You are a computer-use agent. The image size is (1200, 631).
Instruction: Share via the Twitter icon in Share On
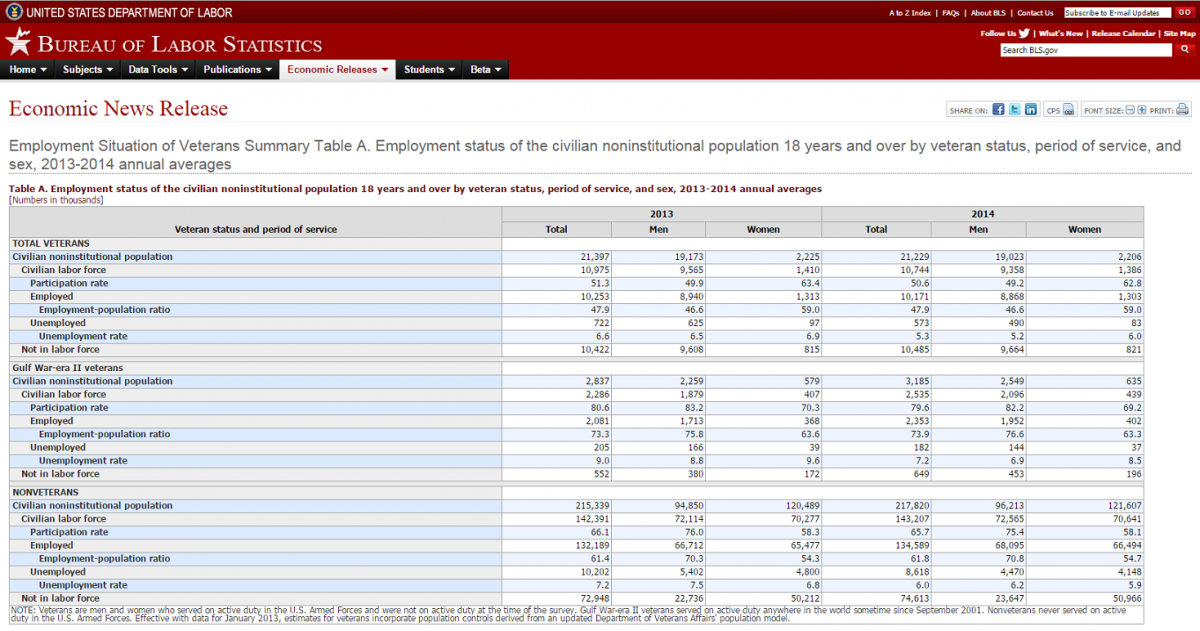coord(1014,110)
